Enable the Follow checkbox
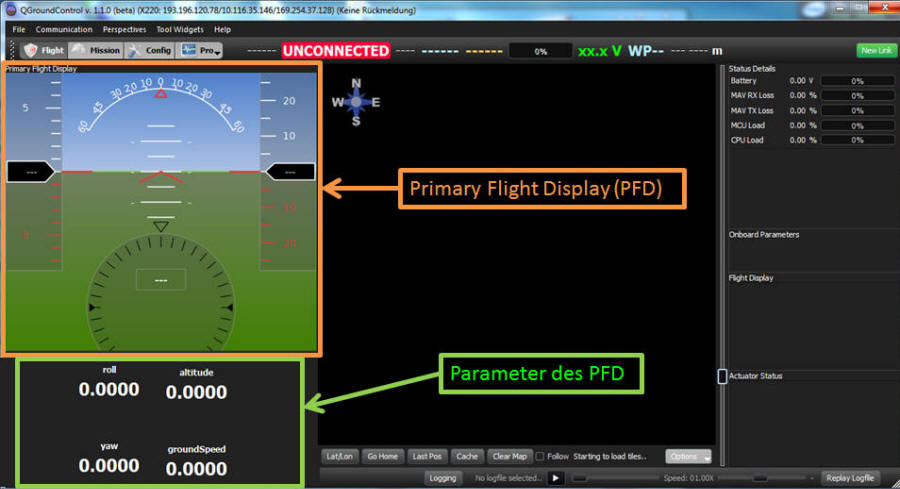Image resolution: width=900 pixels, height=489 pixels. click(540, 456)
